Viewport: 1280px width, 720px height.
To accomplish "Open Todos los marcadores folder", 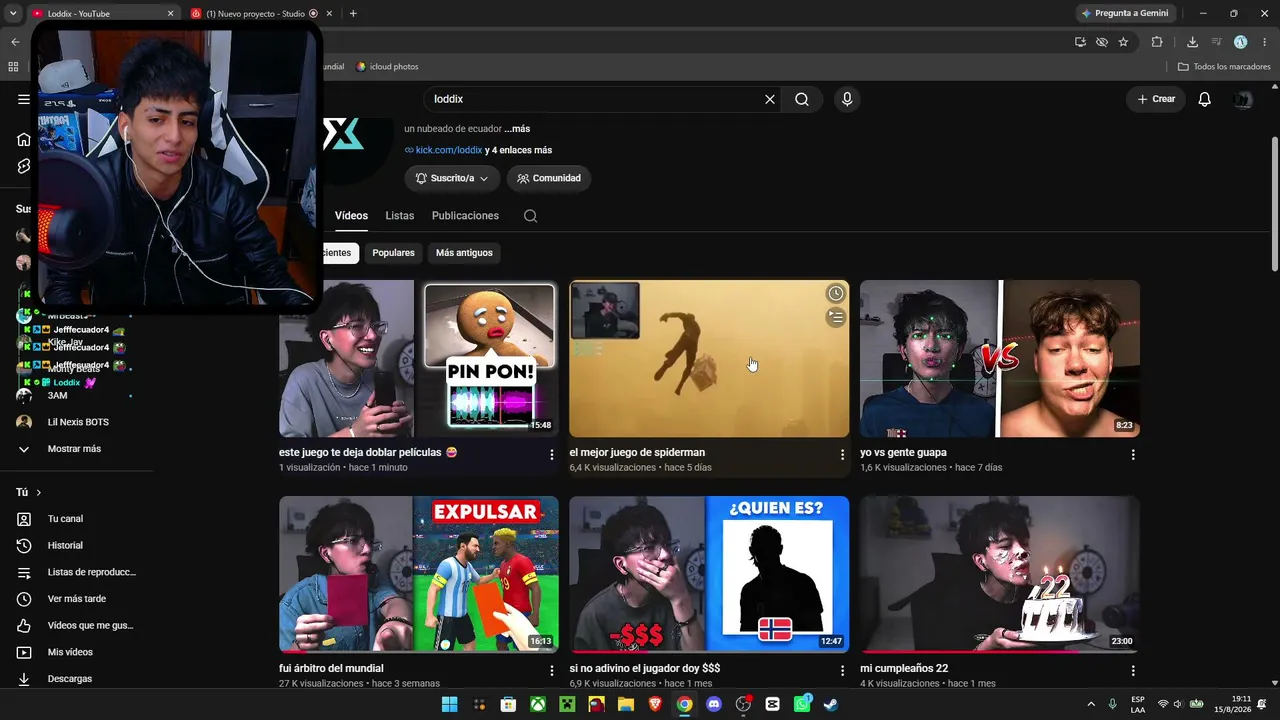I will coord(1224,67).
